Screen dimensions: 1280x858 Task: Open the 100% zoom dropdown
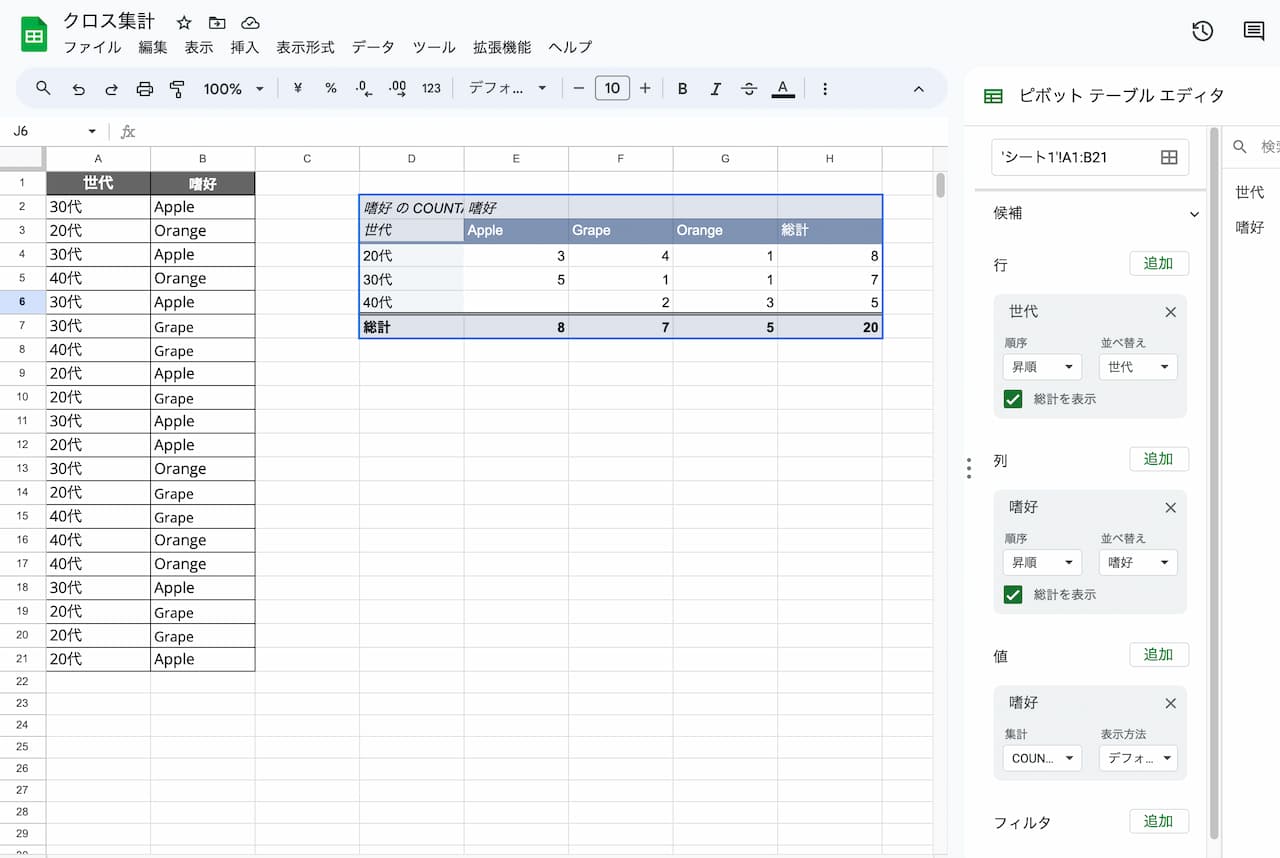[x=233, y=89]
